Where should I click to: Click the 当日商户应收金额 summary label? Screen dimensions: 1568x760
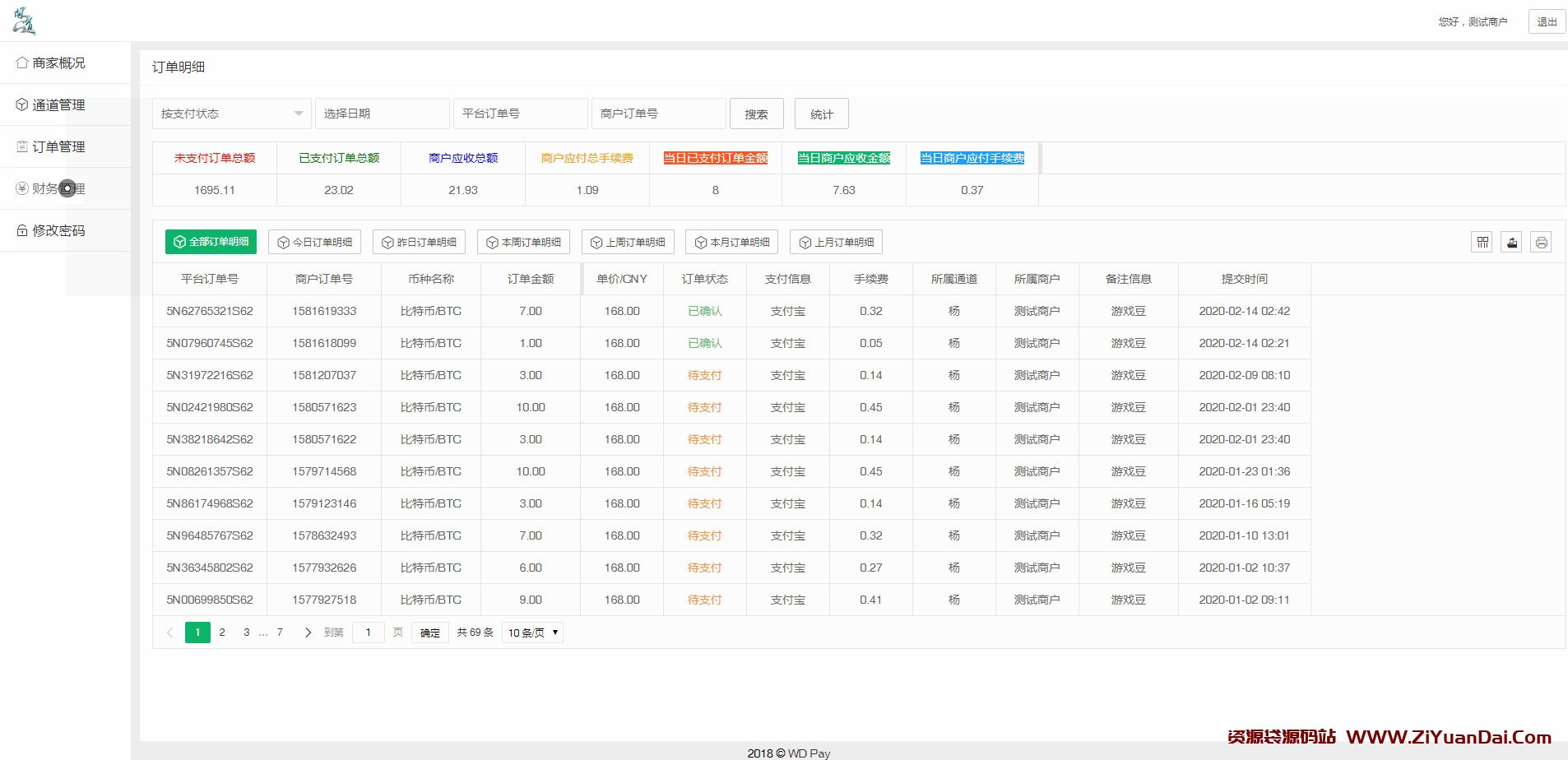point(844,158)
